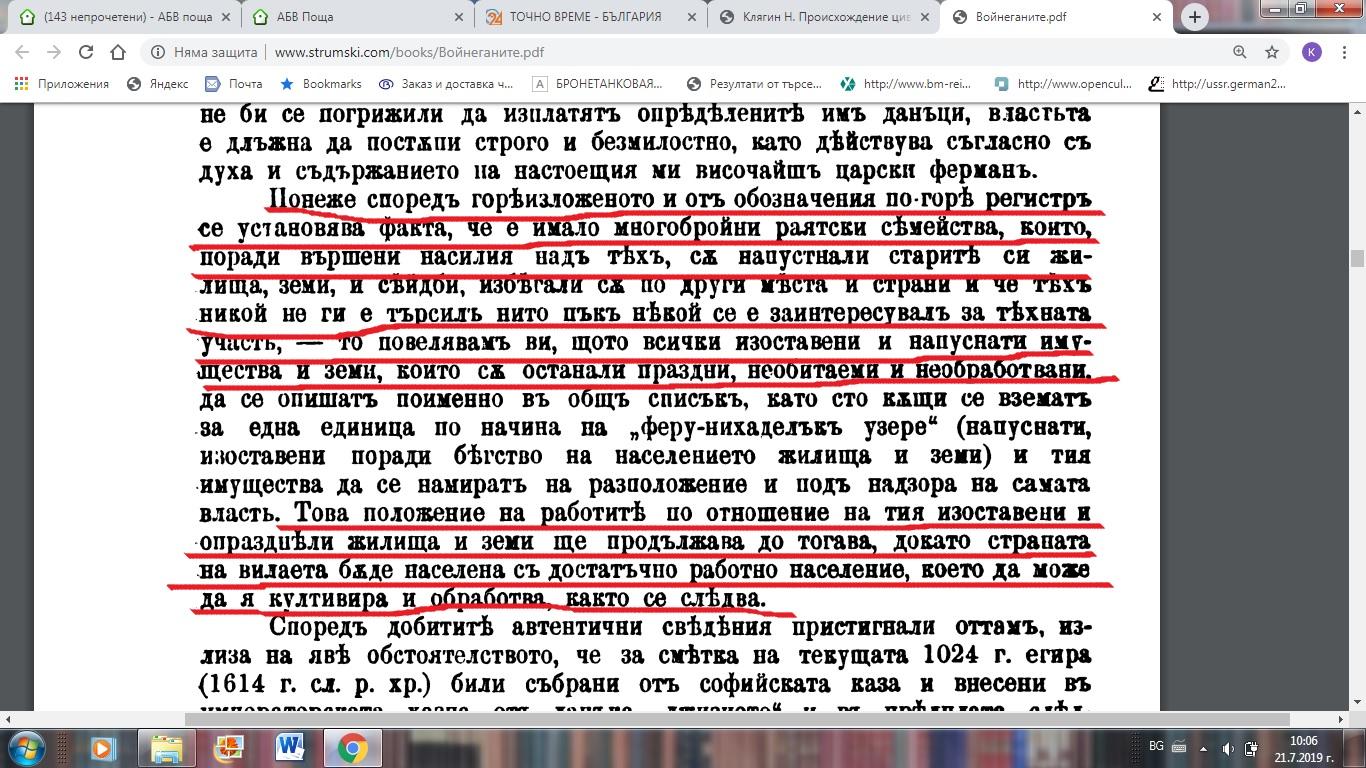Open Chrome's three-dot menu
The height and width of the screenshot is (768, 1366).
(1345, 52)
